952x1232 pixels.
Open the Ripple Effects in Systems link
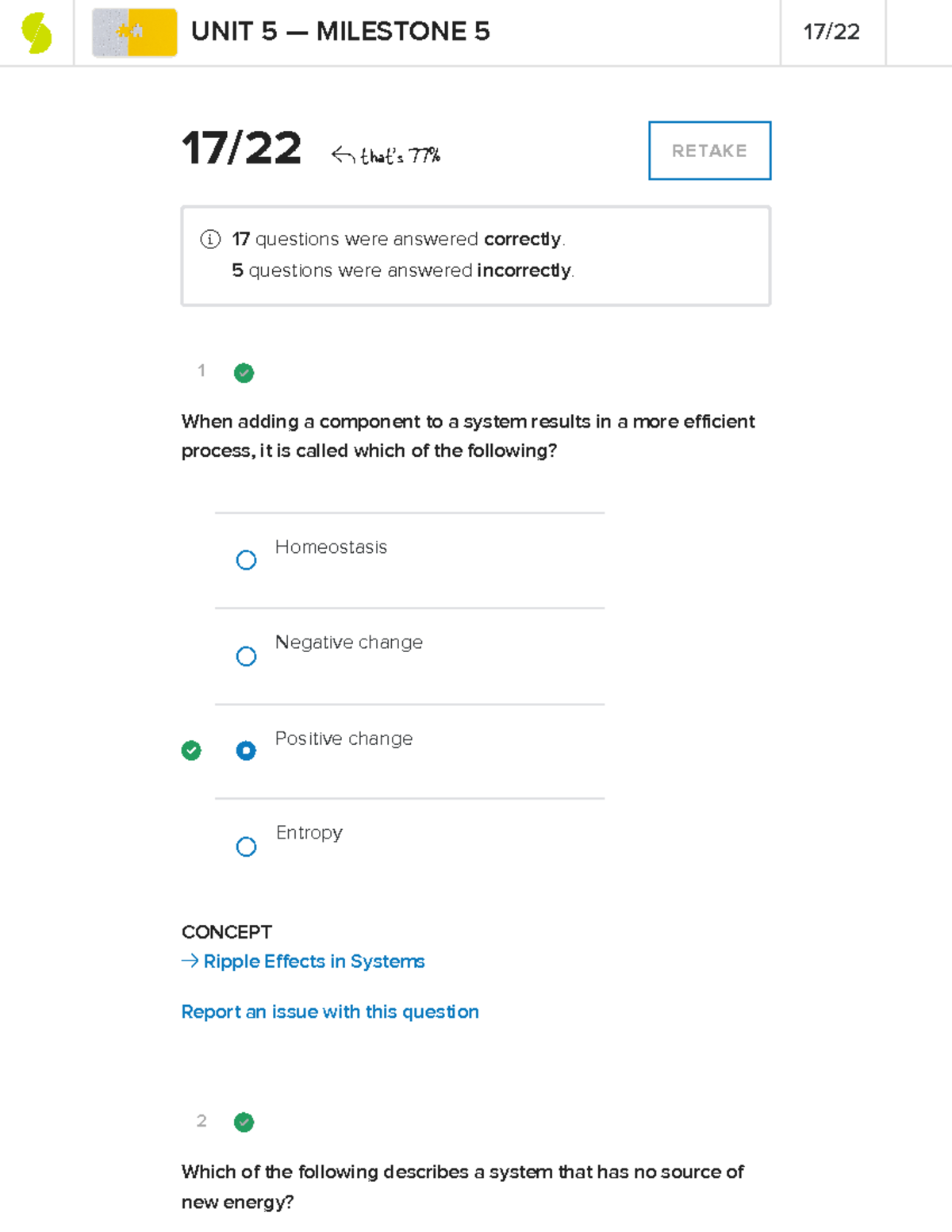point(314,961)
